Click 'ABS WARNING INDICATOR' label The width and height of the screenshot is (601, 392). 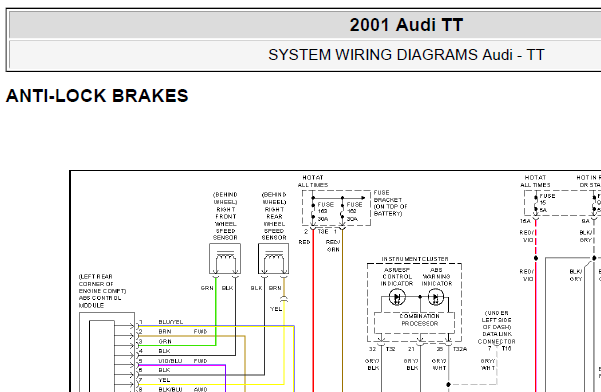coord(437,277)
